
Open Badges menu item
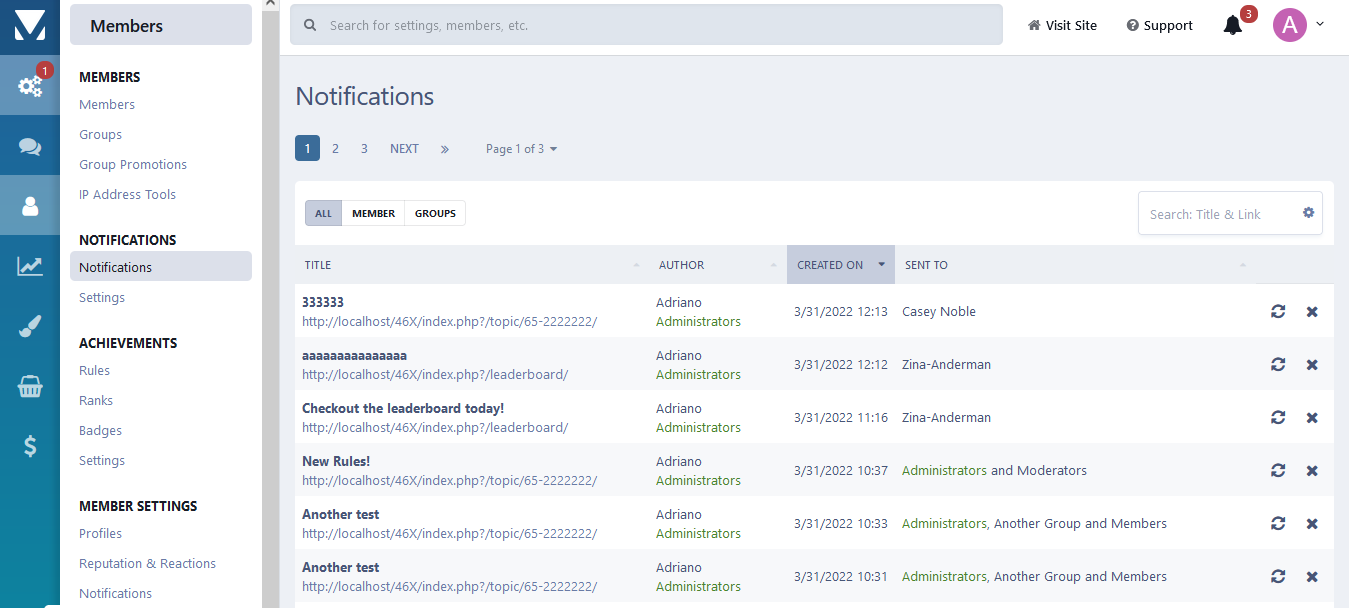click(100, 431)
